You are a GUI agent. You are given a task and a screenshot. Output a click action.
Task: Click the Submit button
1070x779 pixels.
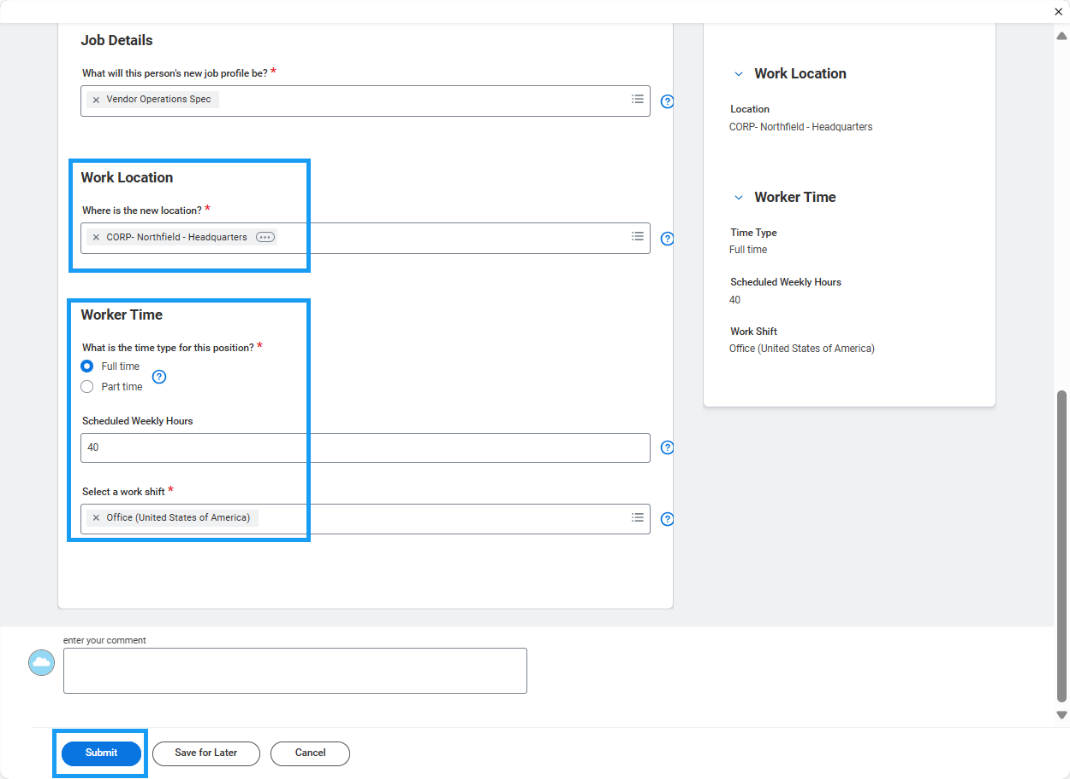pos(101,753)
